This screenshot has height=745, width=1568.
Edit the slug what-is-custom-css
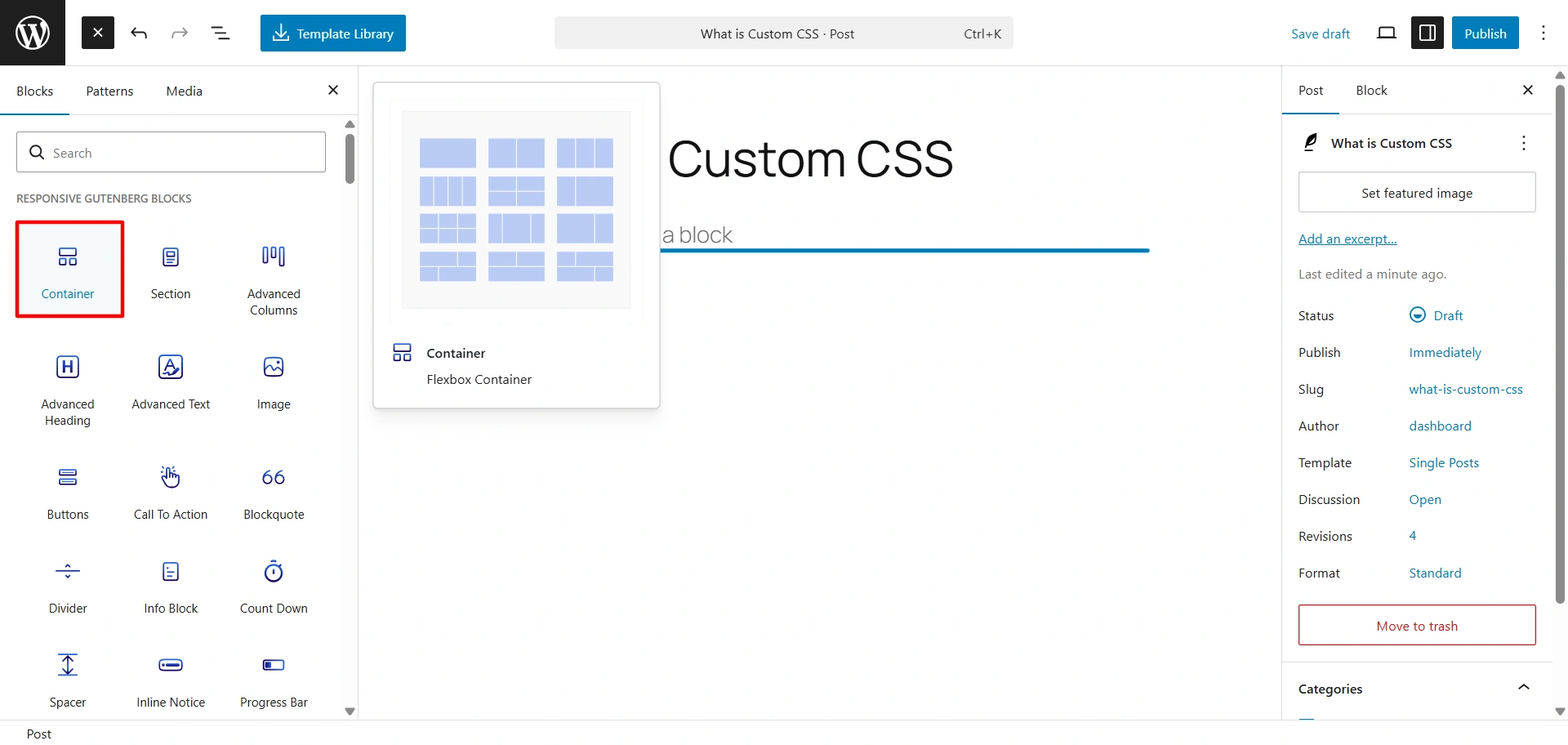click(x=1466, y=389)
